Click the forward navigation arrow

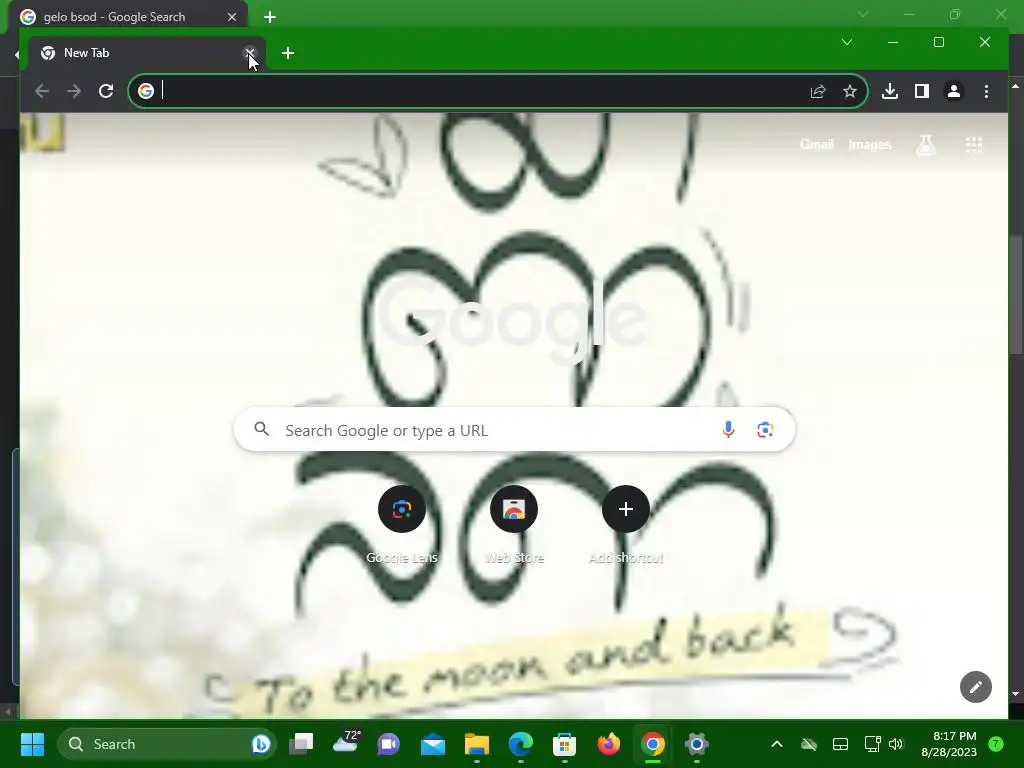point(74,91)
